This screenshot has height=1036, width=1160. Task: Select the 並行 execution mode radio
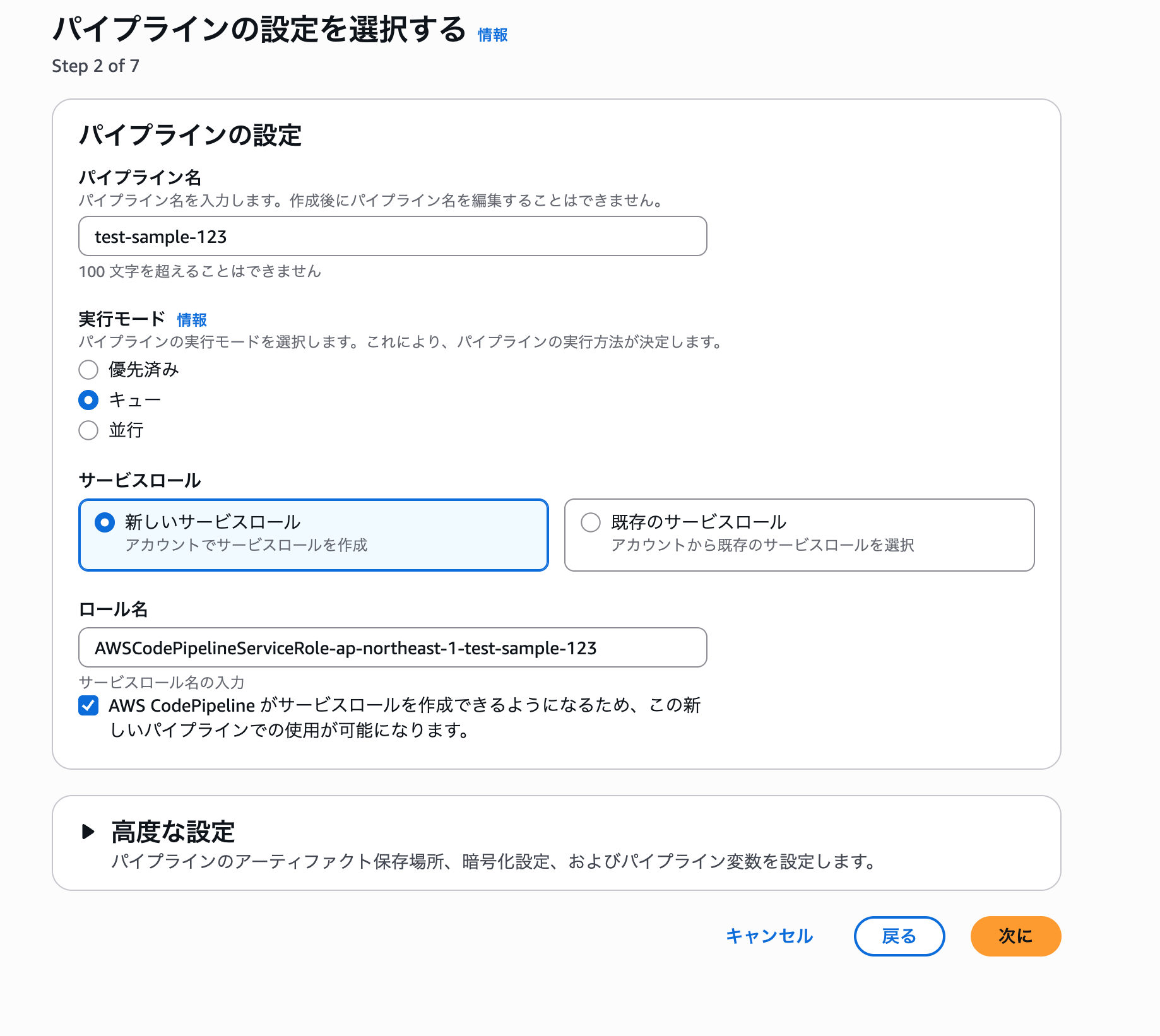pyautogui.click(x=88, y=430)
